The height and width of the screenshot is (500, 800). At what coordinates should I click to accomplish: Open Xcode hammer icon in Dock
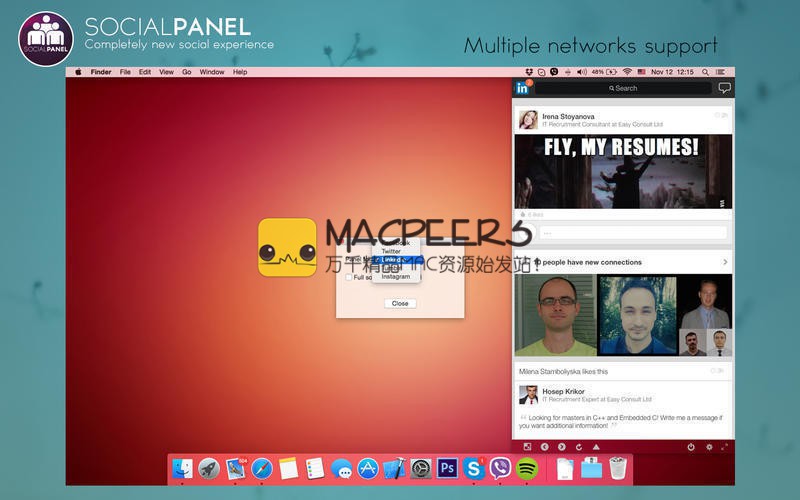coord(394,468)
